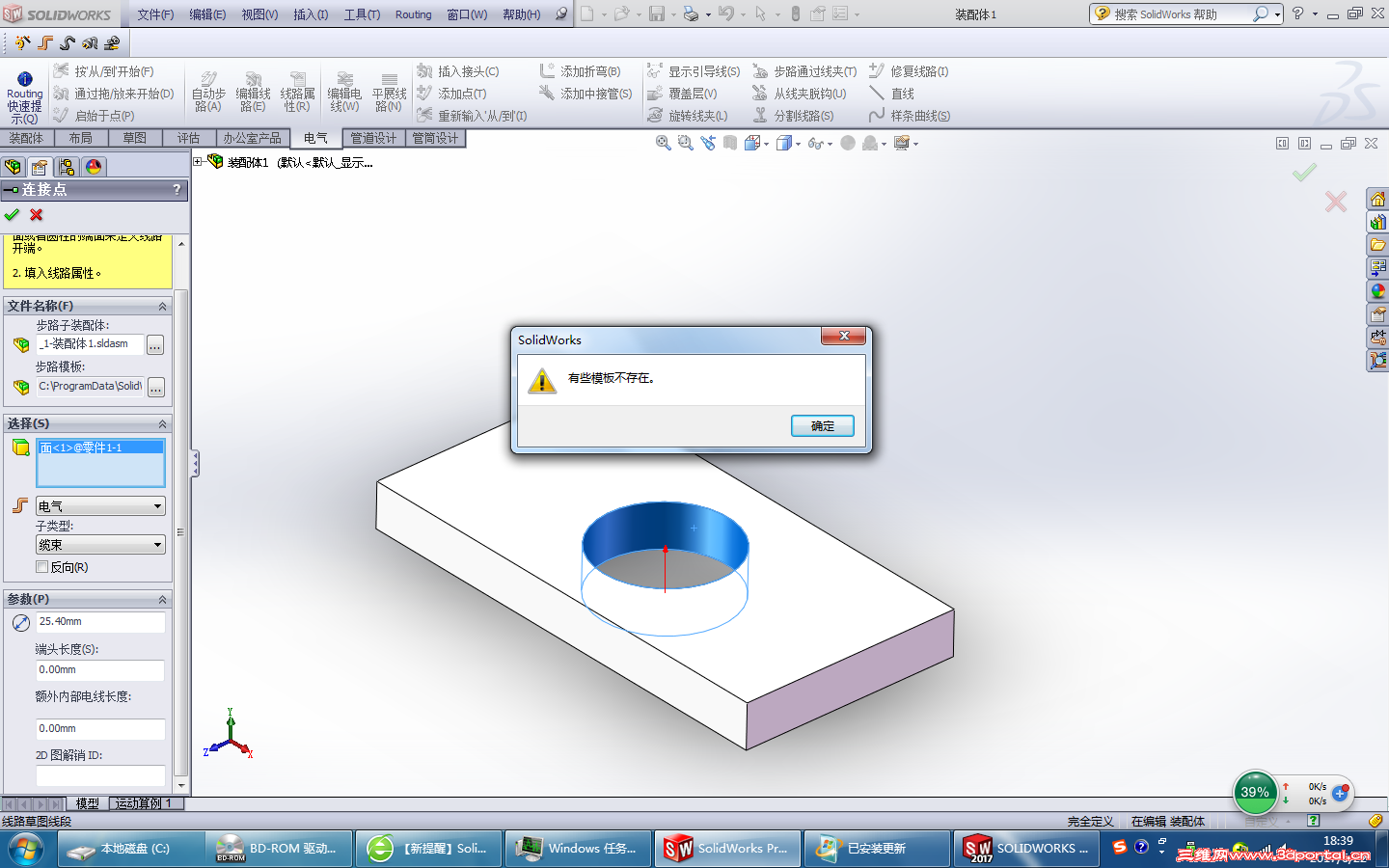Click Zoom to Area icon
1389x868 pixels.
[x=686, y=143]
